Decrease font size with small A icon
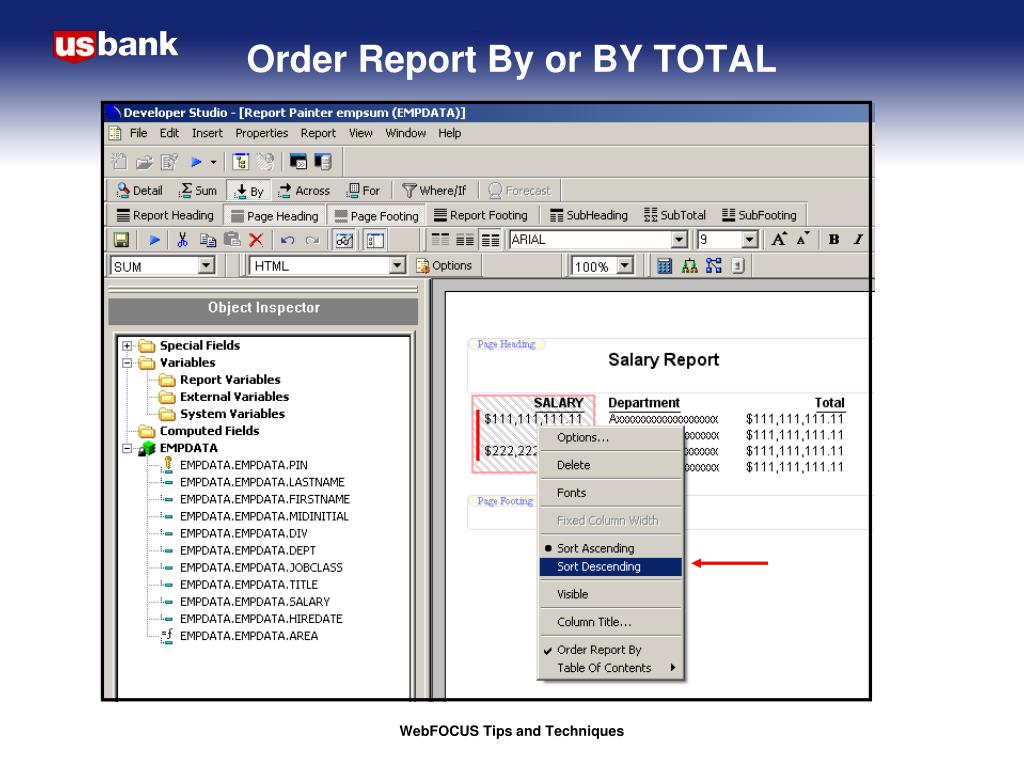The height and width of the screenshot is (768, 1024). (803, 239)
